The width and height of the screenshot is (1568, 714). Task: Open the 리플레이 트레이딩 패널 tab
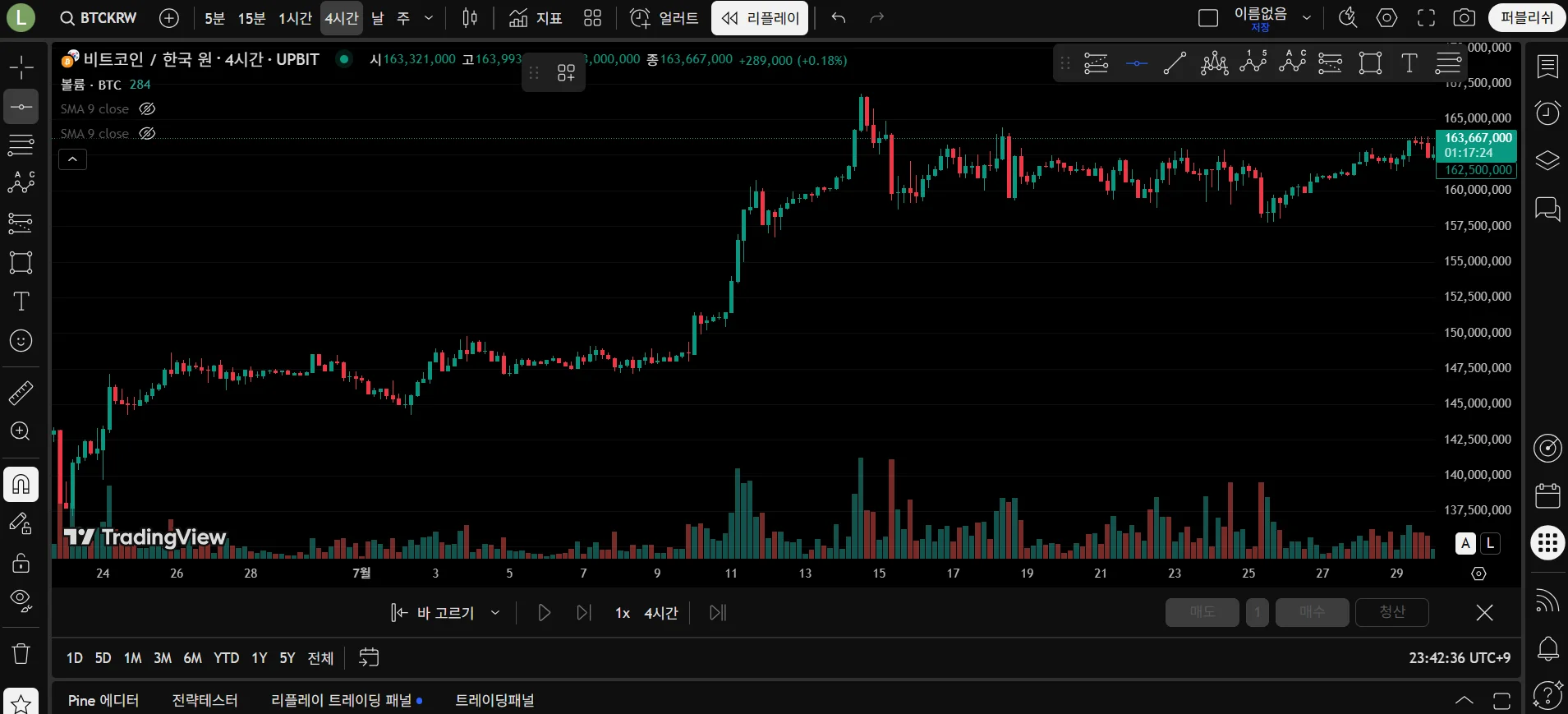346,701
